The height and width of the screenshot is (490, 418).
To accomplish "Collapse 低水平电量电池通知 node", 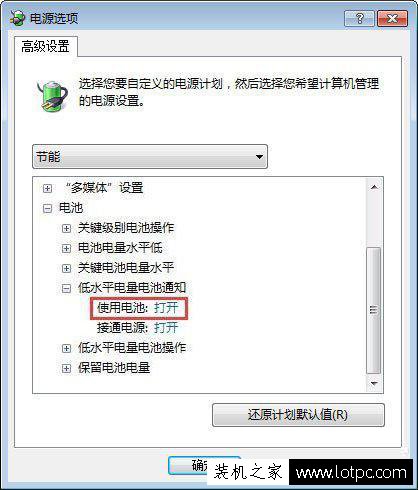I will (x=66, y=288).
